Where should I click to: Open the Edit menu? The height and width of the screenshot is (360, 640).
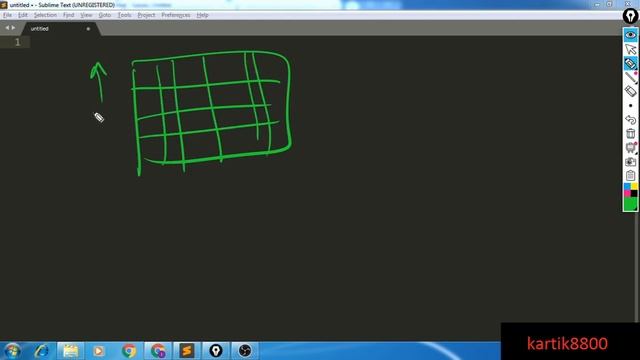tap(22, 15)
